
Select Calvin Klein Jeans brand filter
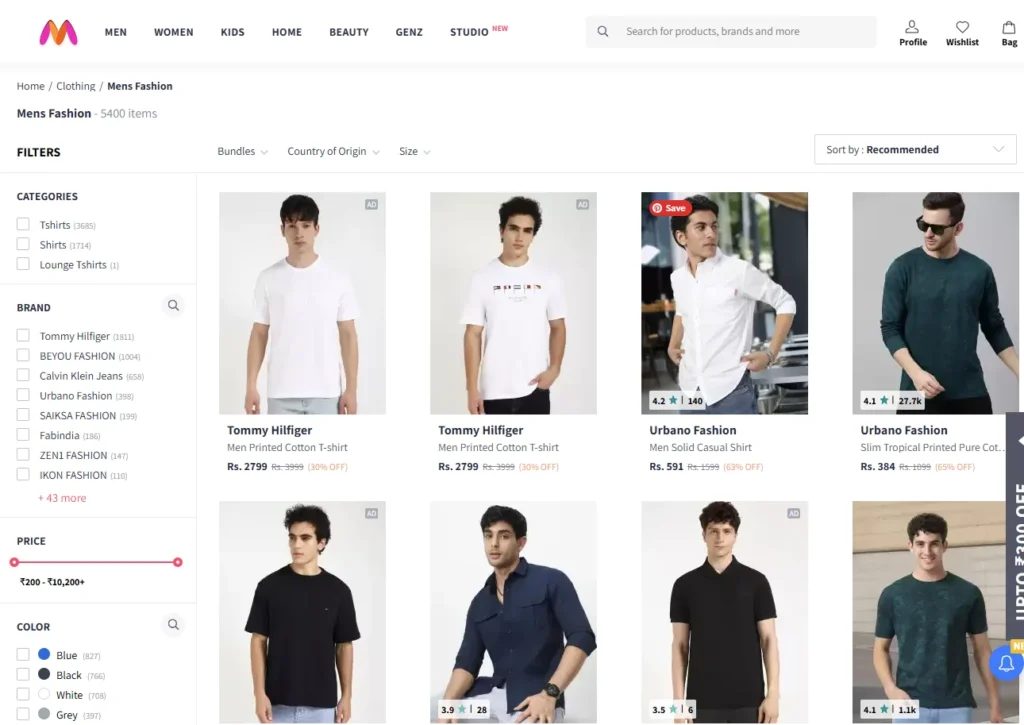point(23,375)
